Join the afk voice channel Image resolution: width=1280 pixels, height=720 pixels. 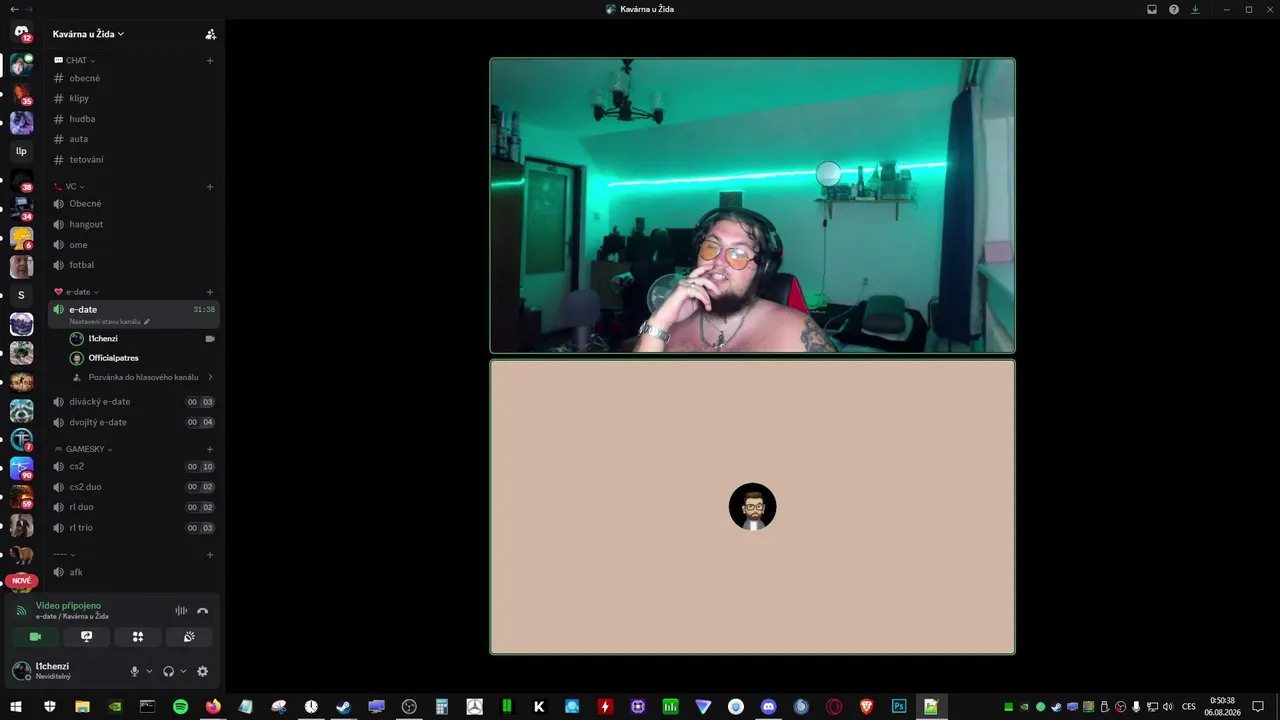[x=134, y=572]
